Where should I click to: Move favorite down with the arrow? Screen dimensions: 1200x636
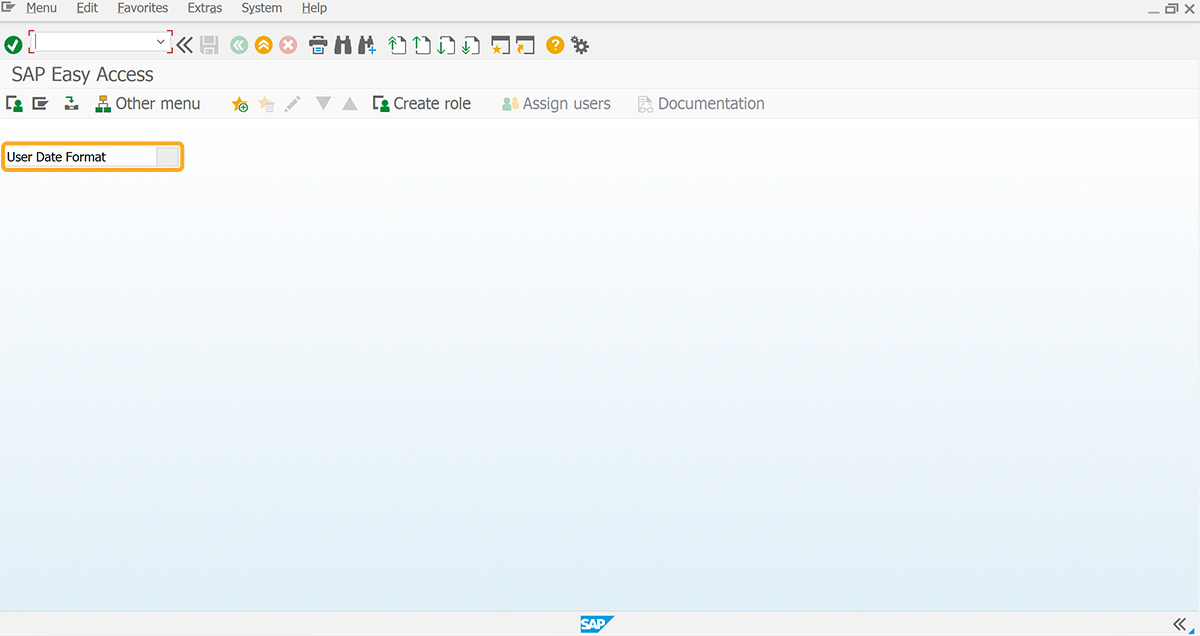(x=323, y=103)
